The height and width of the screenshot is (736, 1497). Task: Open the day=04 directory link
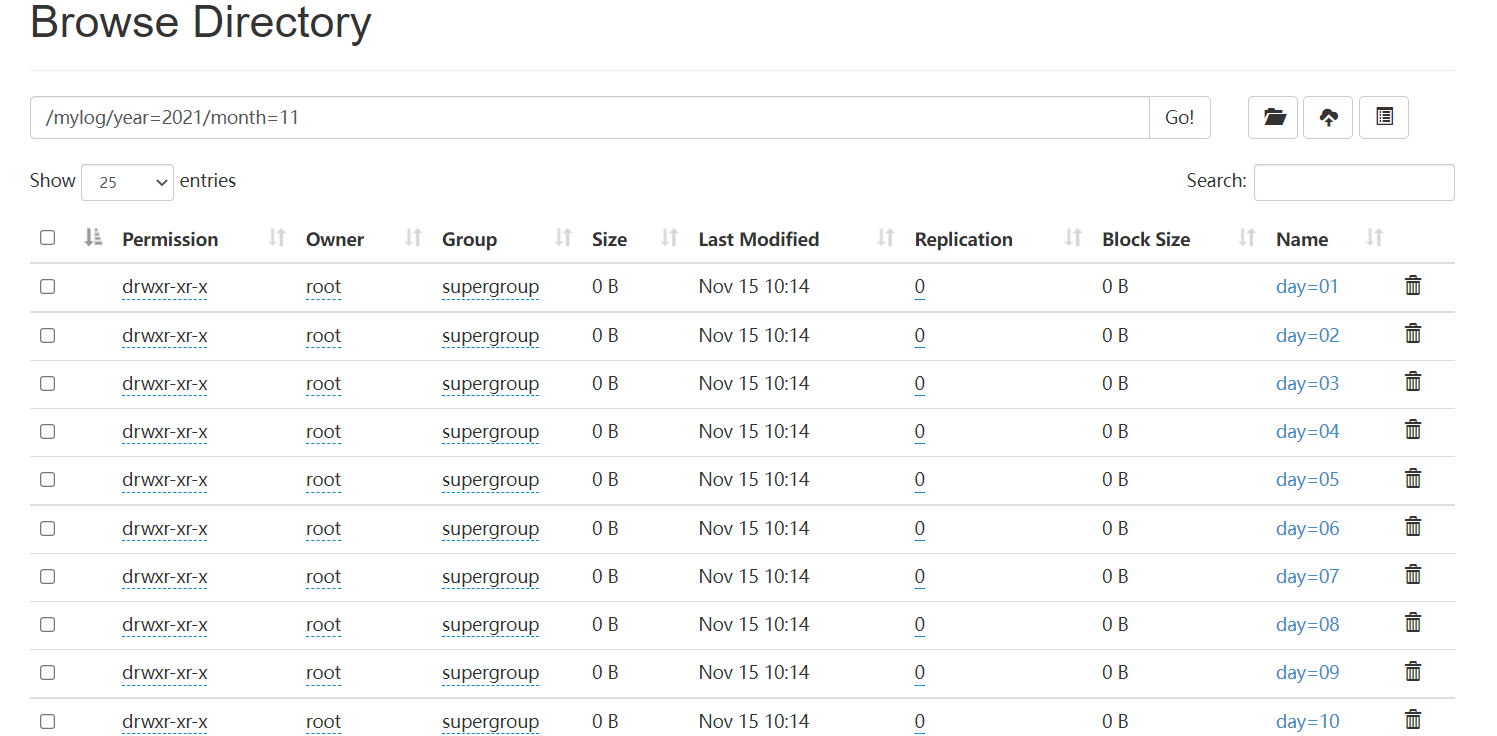coord(1307,431)
